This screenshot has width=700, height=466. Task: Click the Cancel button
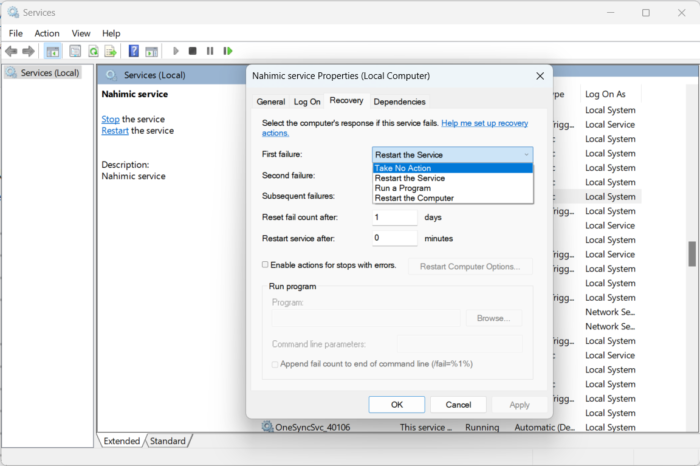coord(458,404)
